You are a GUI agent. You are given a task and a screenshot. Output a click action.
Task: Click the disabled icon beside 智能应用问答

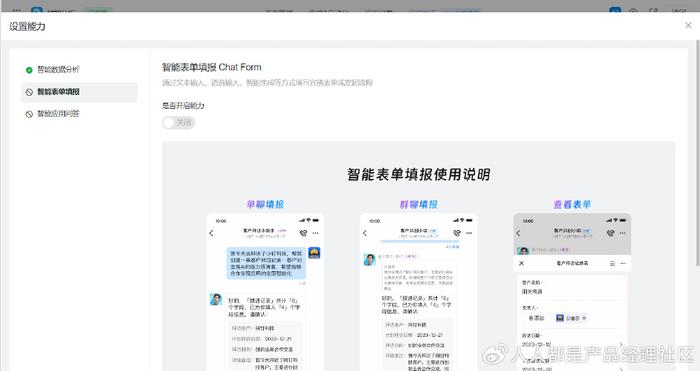pos(29,114)
